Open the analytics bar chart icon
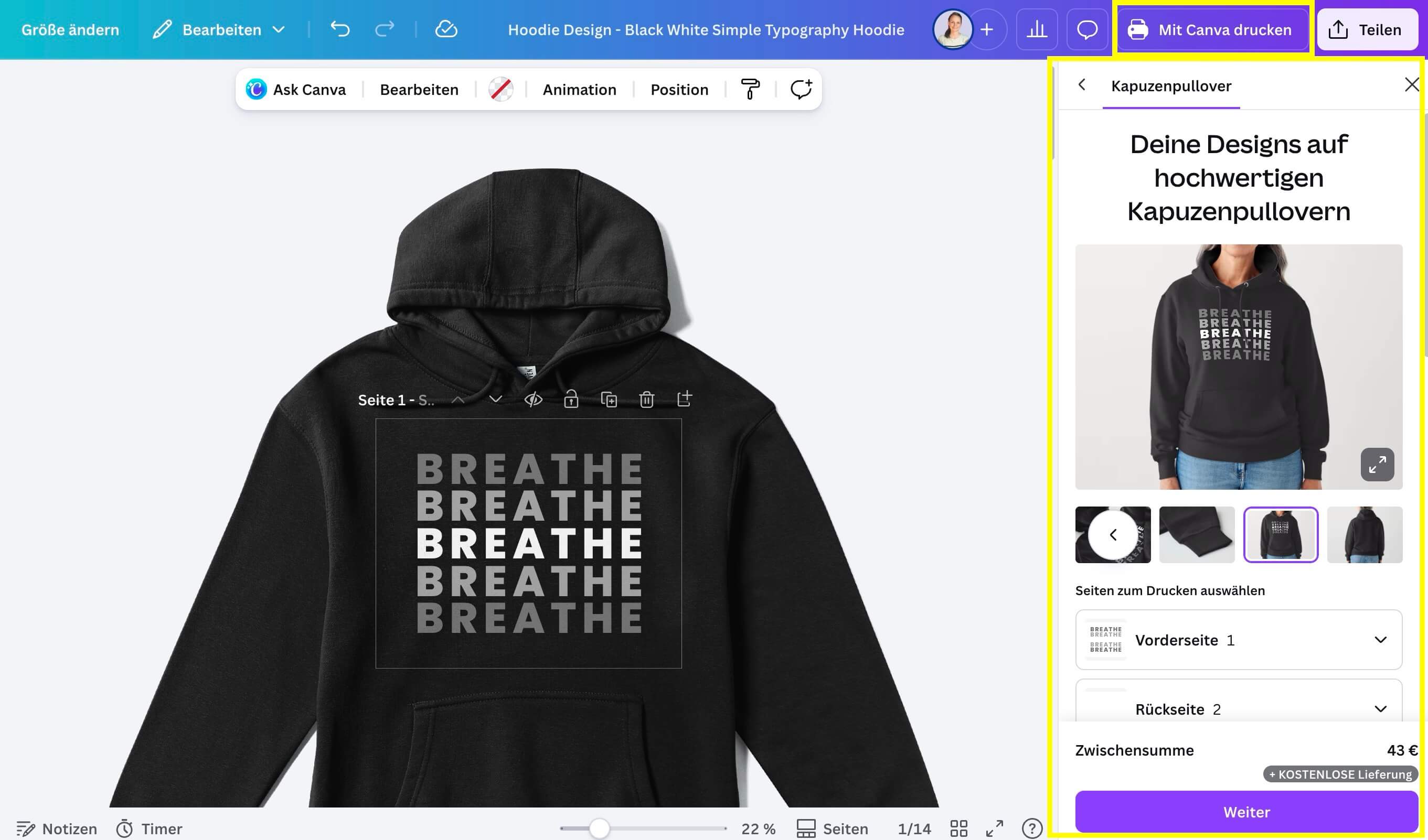1428x840 pixels. coord(1037,29)
